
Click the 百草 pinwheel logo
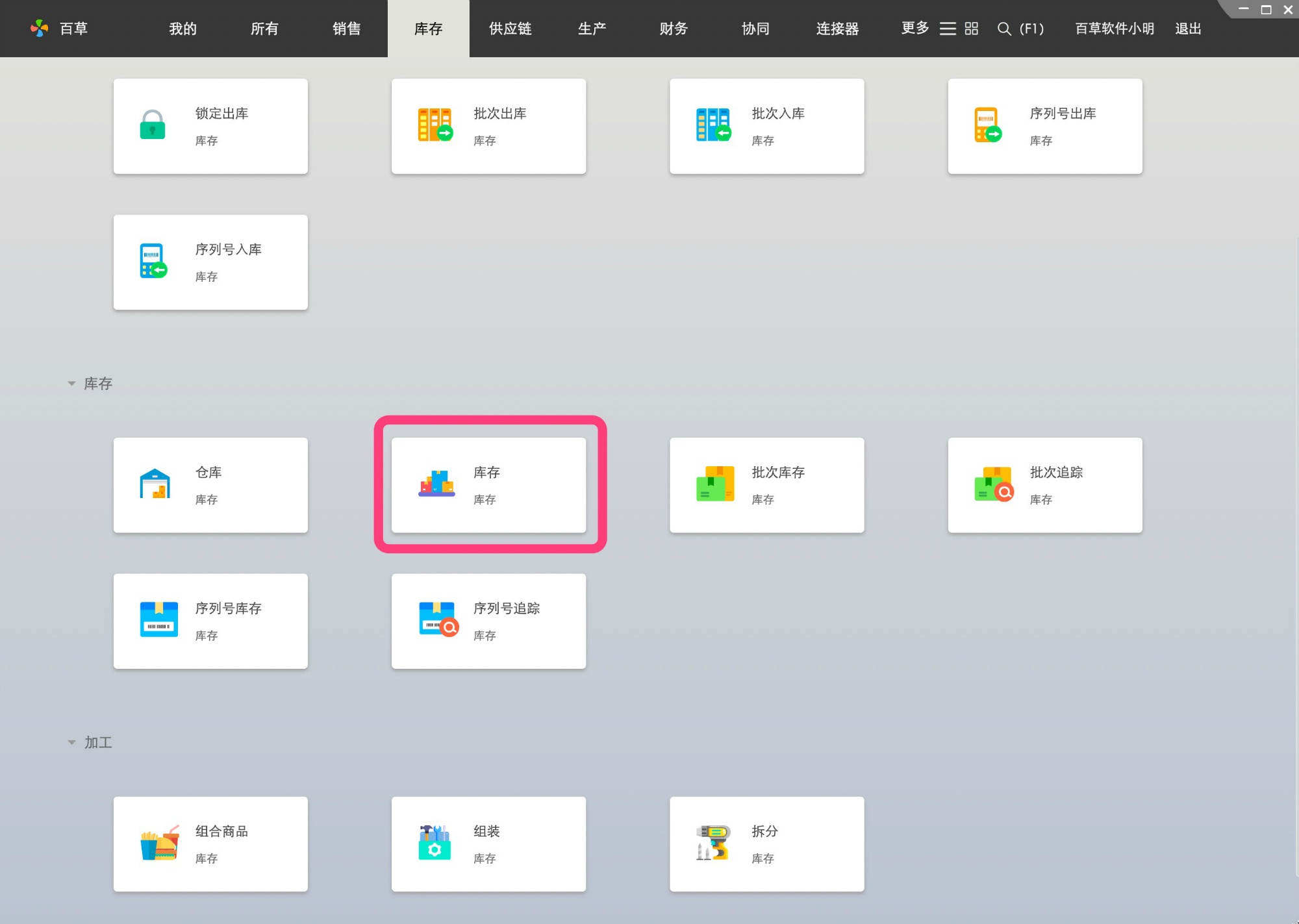point(40,28)
